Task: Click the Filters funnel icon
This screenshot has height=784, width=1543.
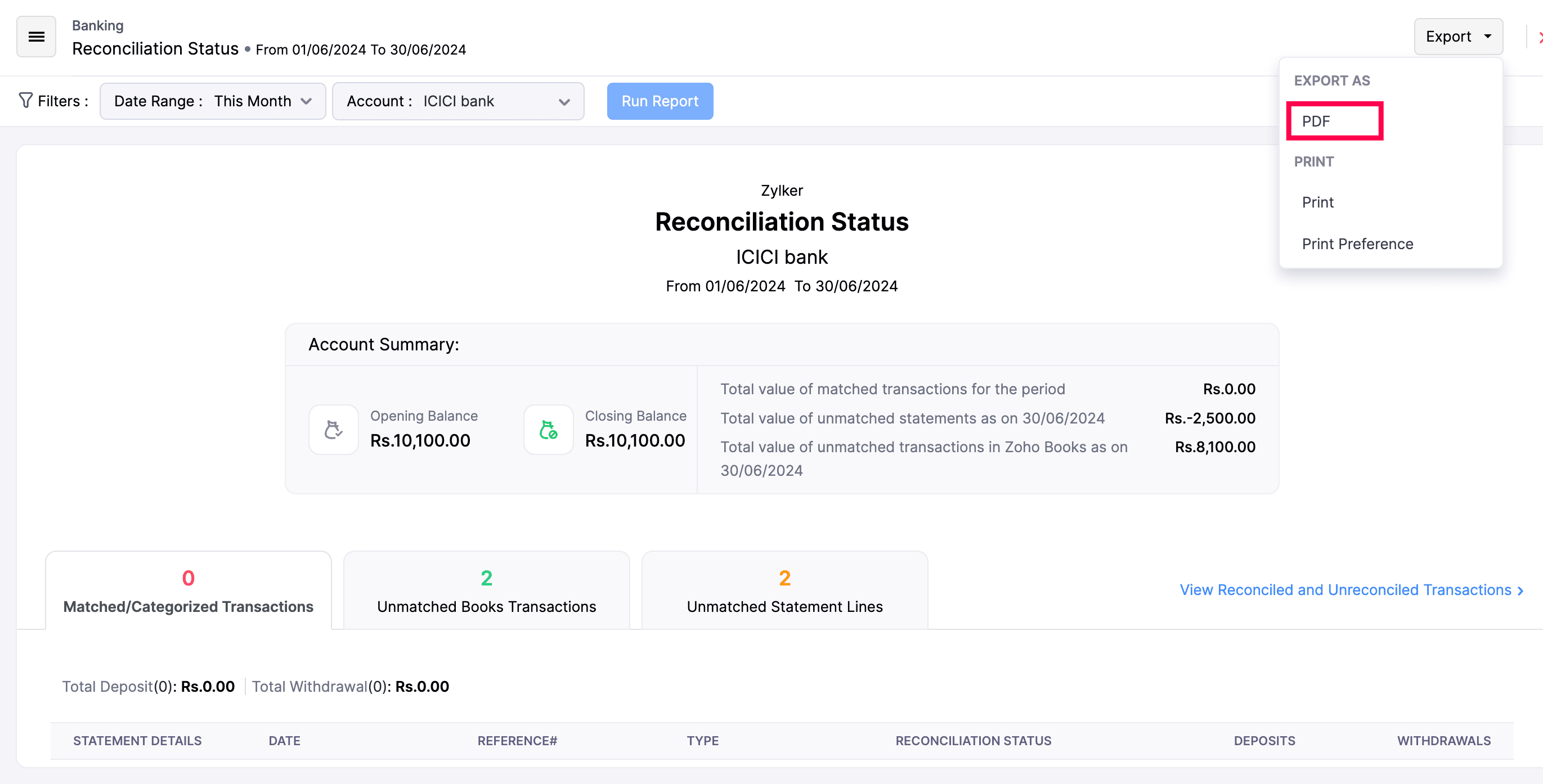Action: pos(25,101)
